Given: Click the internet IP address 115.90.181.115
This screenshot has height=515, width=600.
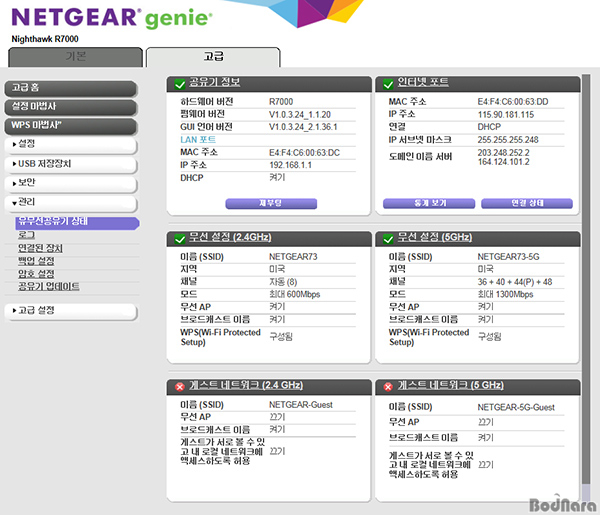Looking at the screenshot, I should [x=505, y=114].
